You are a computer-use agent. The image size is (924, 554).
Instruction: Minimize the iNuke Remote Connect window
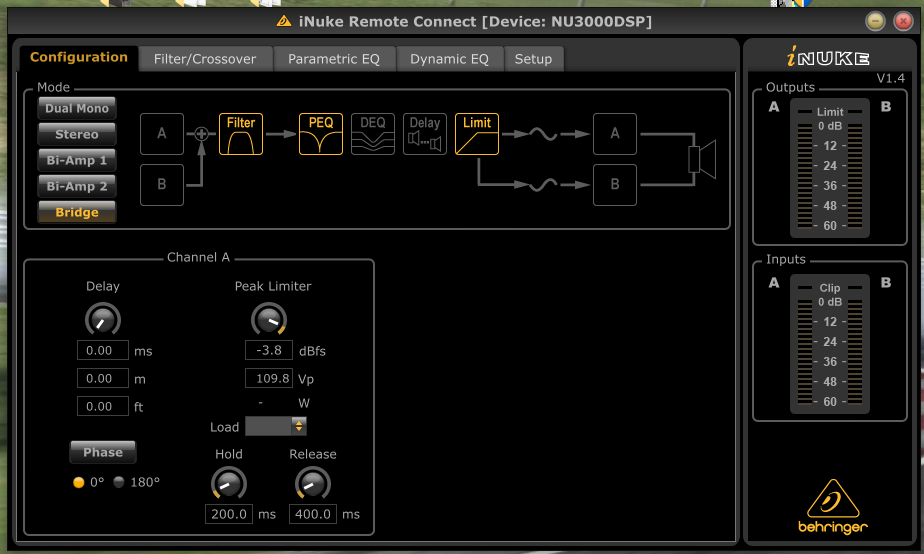coord(875,21)
